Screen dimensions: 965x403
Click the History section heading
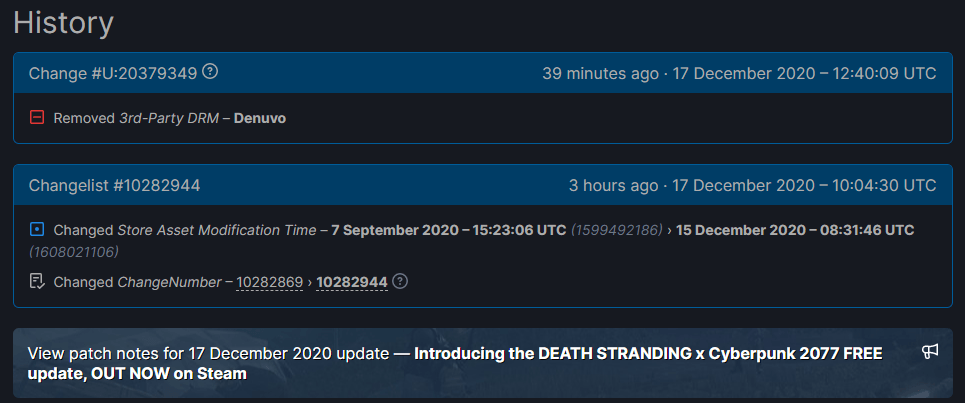[x=63, y=22]
